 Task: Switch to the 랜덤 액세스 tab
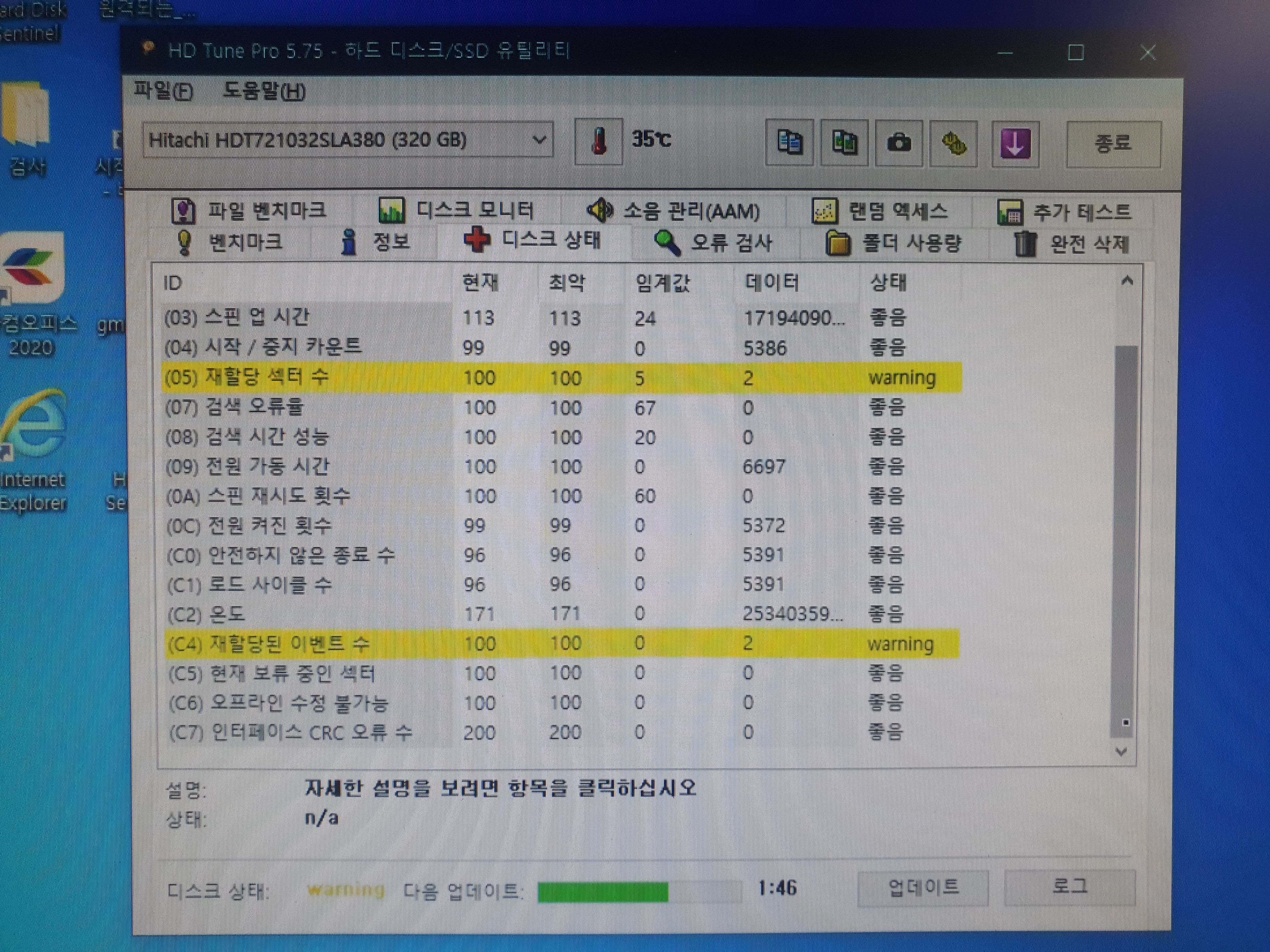click(x=880, y=211)
